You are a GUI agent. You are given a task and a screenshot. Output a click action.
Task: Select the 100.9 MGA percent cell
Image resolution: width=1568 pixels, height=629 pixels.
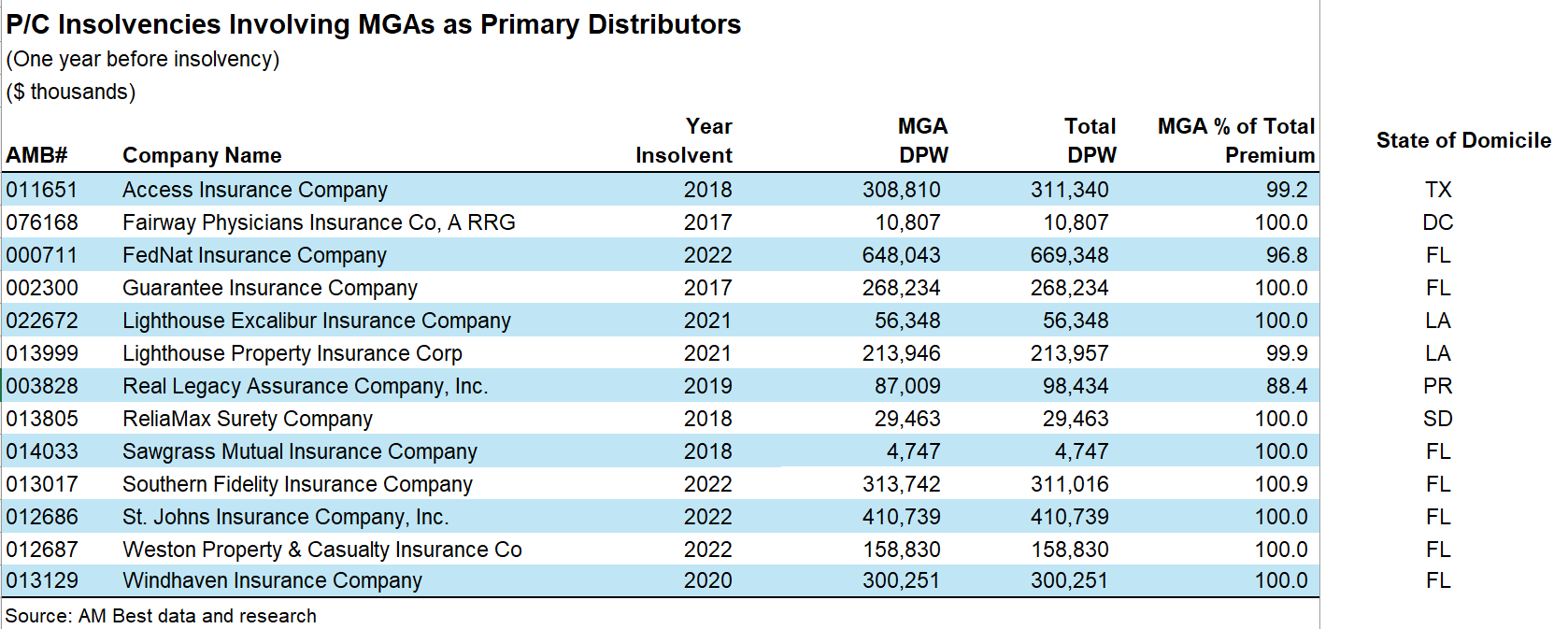[1280, 484]
